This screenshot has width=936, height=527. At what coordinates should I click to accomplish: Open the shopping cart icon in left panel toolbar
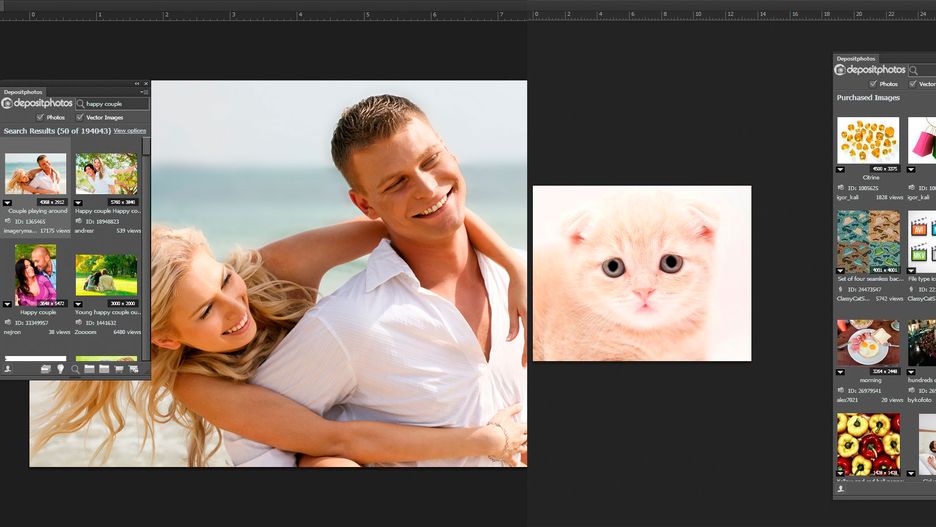[x=119, y=369]
